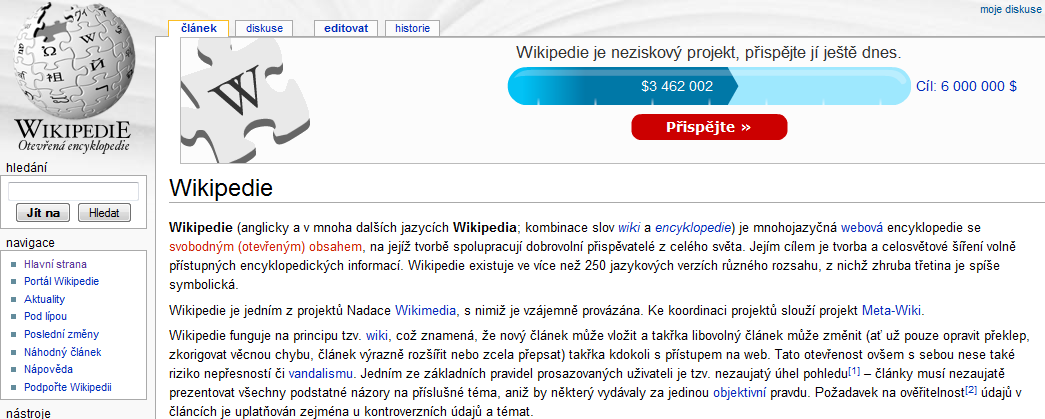Click the puzzle piece W banner image
The image size is (1045, 419).
click(x=245, y=100)
